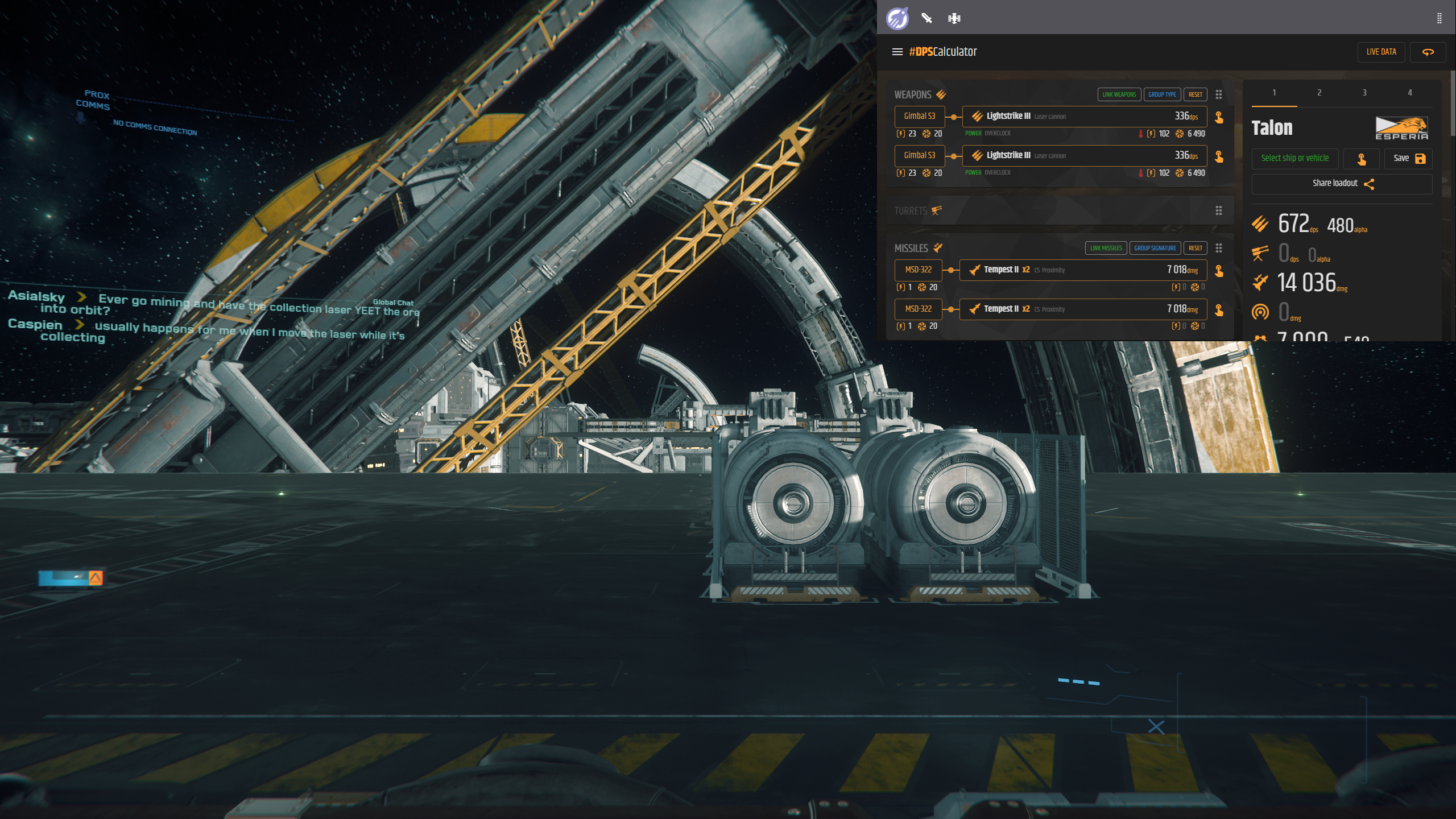Click the Turrets section grid dots icon
The image size is (1456, 819).
(1219, 210)
